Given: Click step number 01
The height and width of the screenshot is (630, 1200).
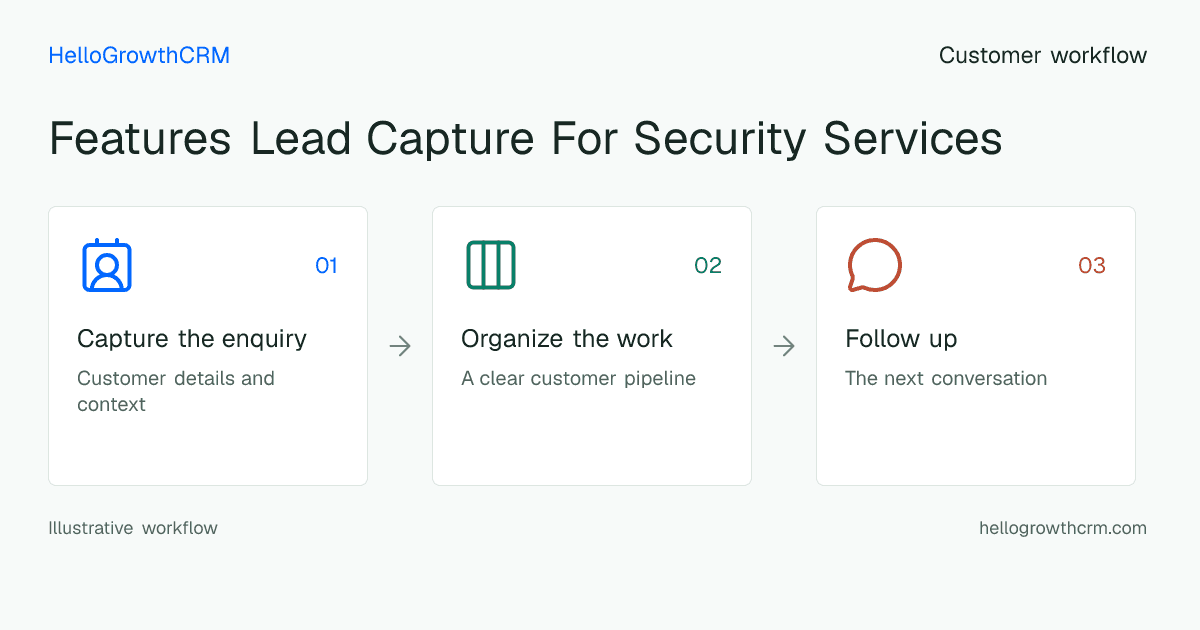Looking at the screenshot, I should click(x=326, y=266).
